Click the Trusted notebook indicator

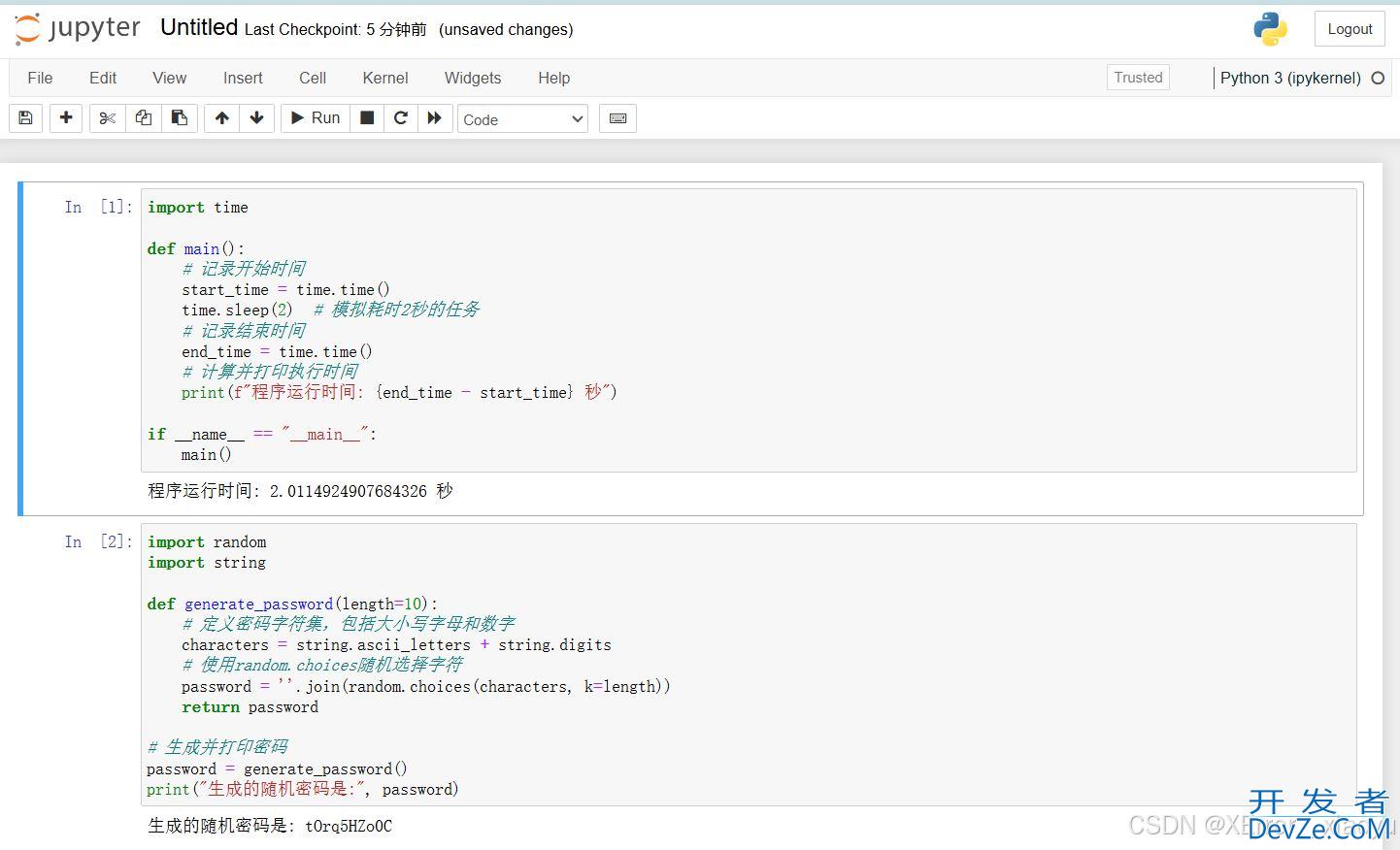coord(1138,78)
